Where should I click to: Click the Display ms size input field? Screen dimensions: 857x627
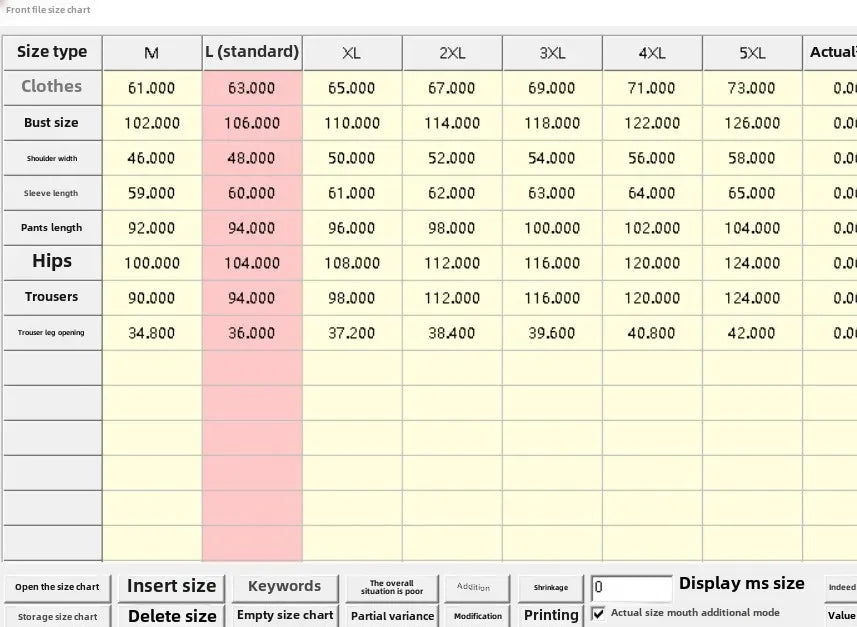(631, 588)
